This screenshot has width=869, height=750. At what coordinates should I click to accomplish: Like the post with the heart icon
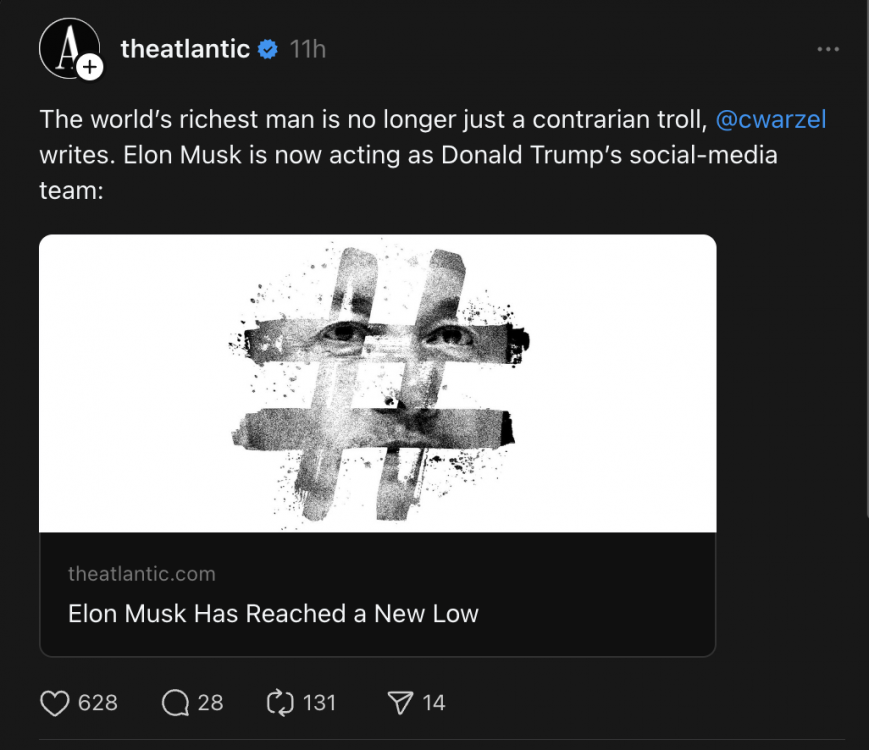pyautogui.click(x=54, y=703)
